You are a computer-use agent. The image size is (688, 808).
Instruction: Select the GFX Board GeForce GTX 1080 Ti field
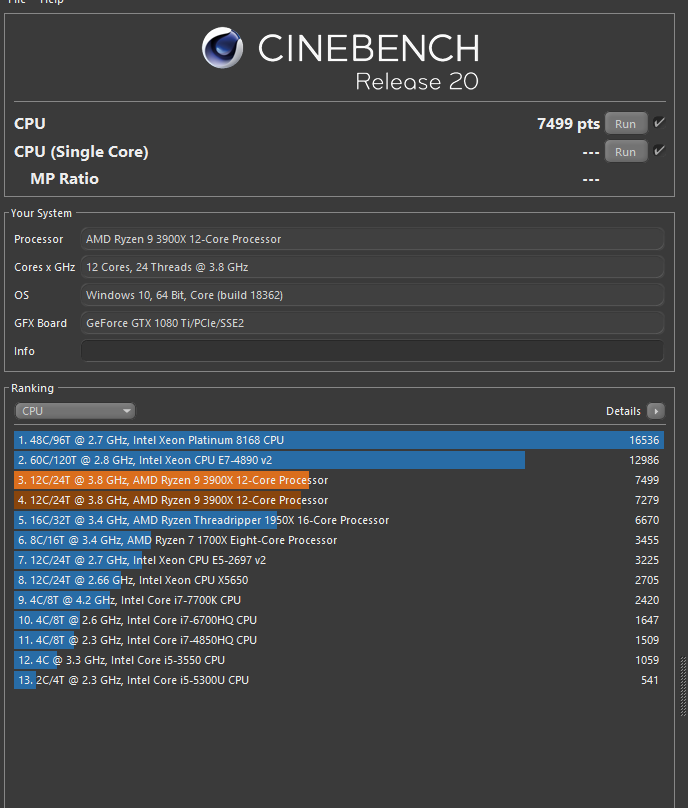372,323
